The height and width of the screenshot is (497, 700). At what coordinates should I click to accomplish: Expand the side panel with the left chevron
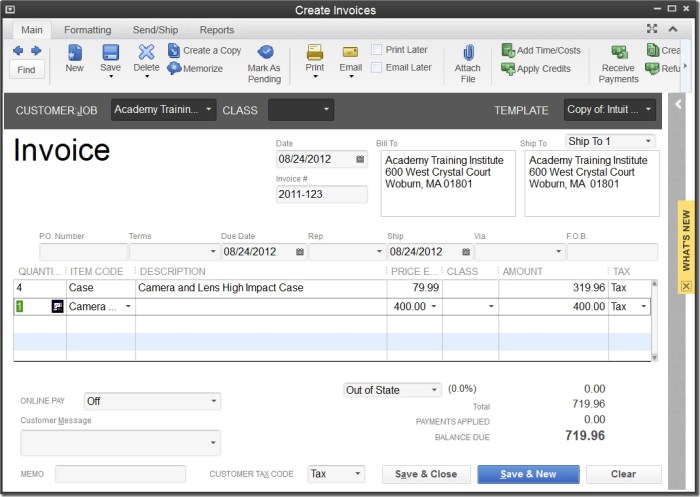tap(678, 104)
